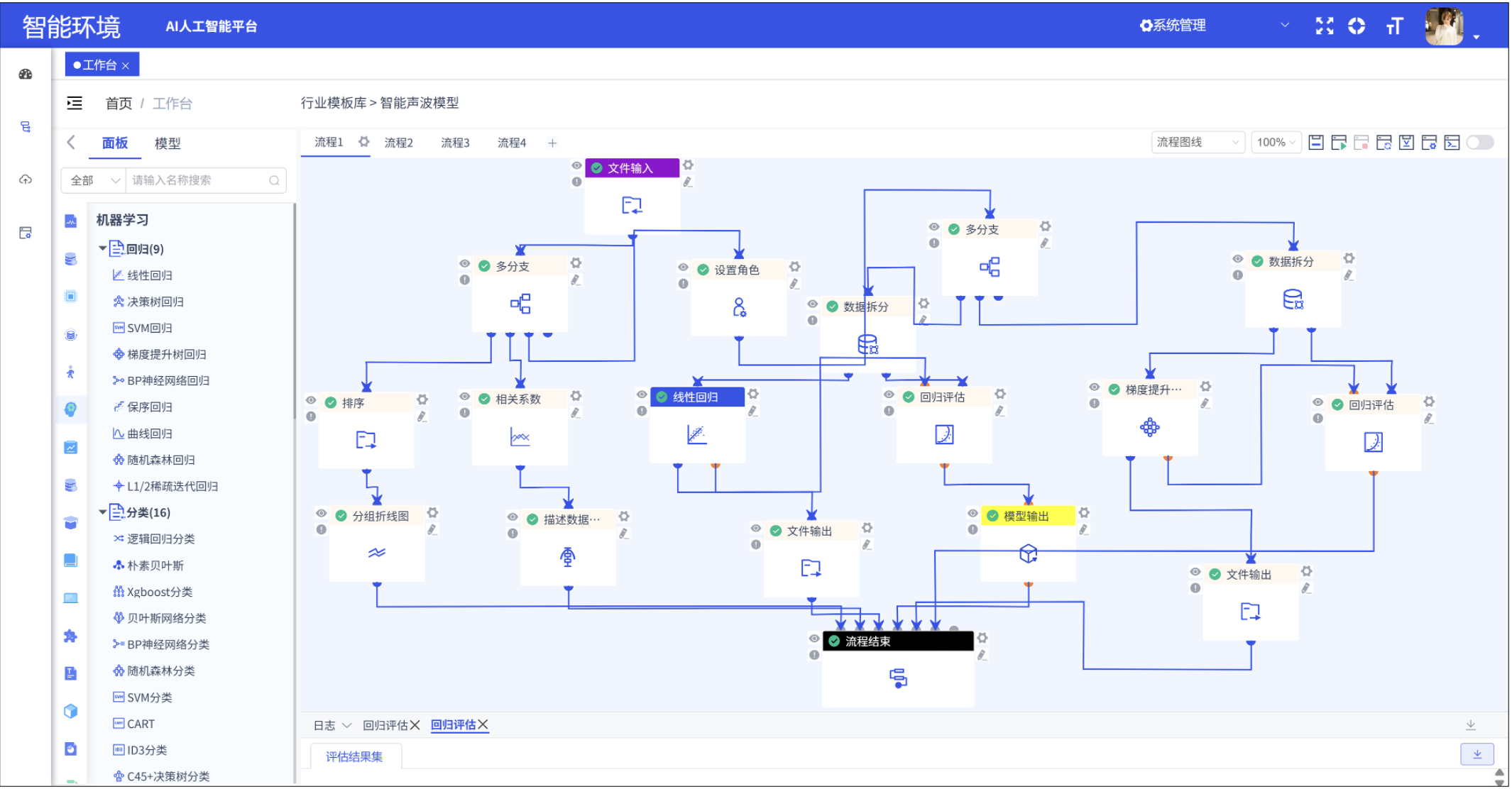Run the workflow with play icon
The height and width of the screenshot is (789, 1512).
[x=1338, y=143]
